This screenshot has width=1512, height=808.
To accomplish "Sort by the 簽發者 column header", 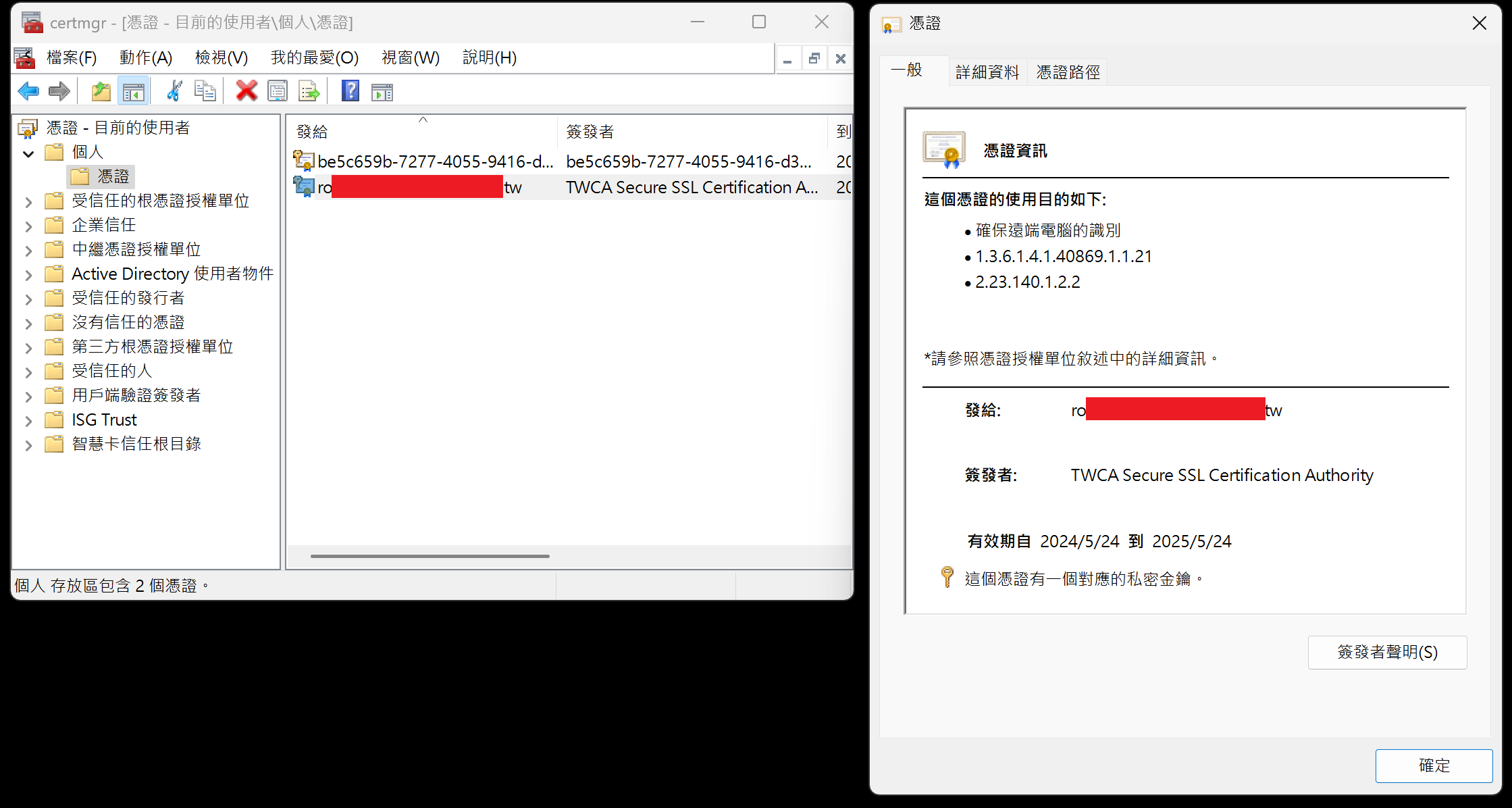I will pyautogui.click(x=692, y=131).
